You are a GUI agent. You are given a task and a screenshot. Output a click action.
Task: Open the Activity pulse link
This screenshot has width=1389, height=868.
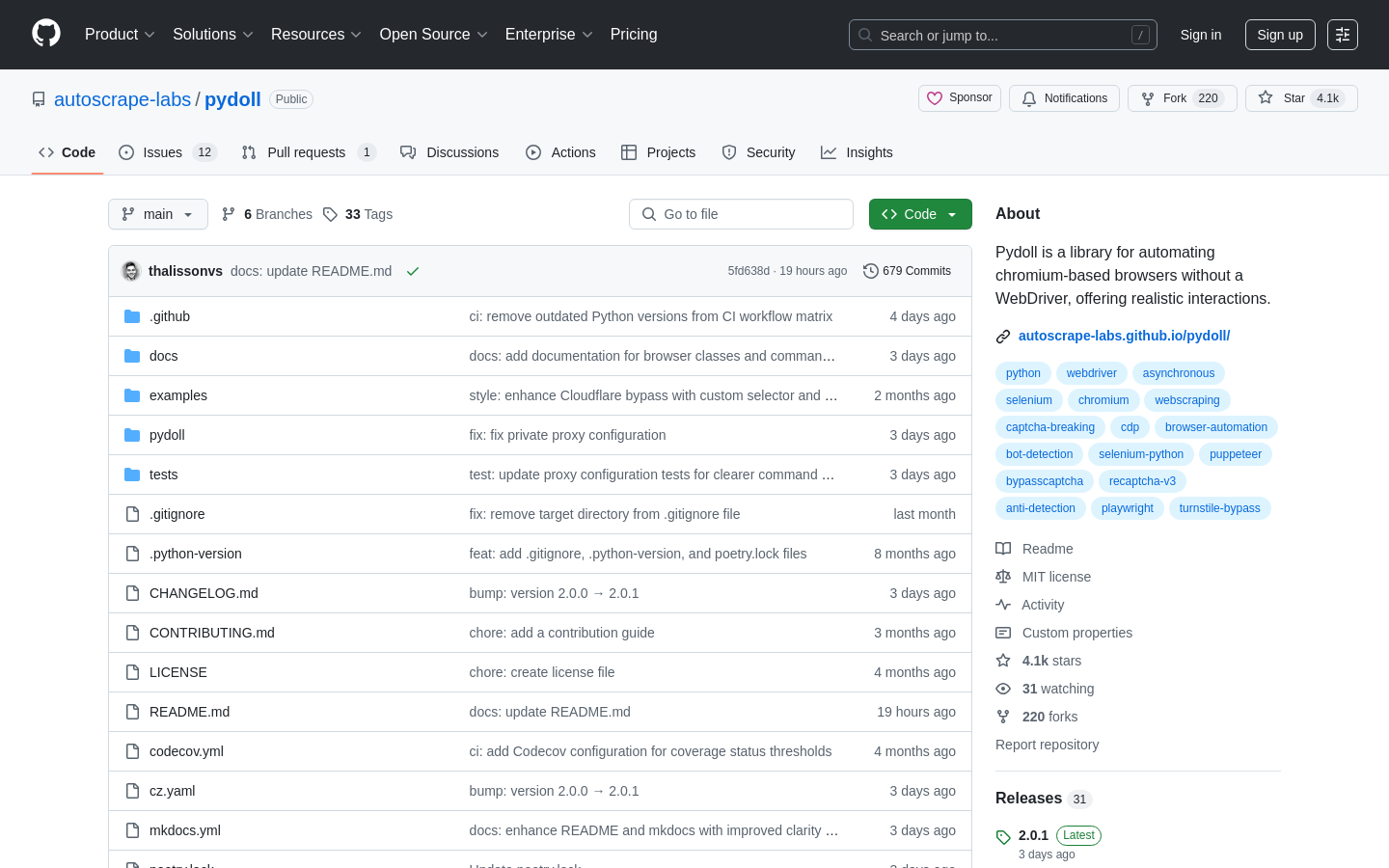(1030, 605)
